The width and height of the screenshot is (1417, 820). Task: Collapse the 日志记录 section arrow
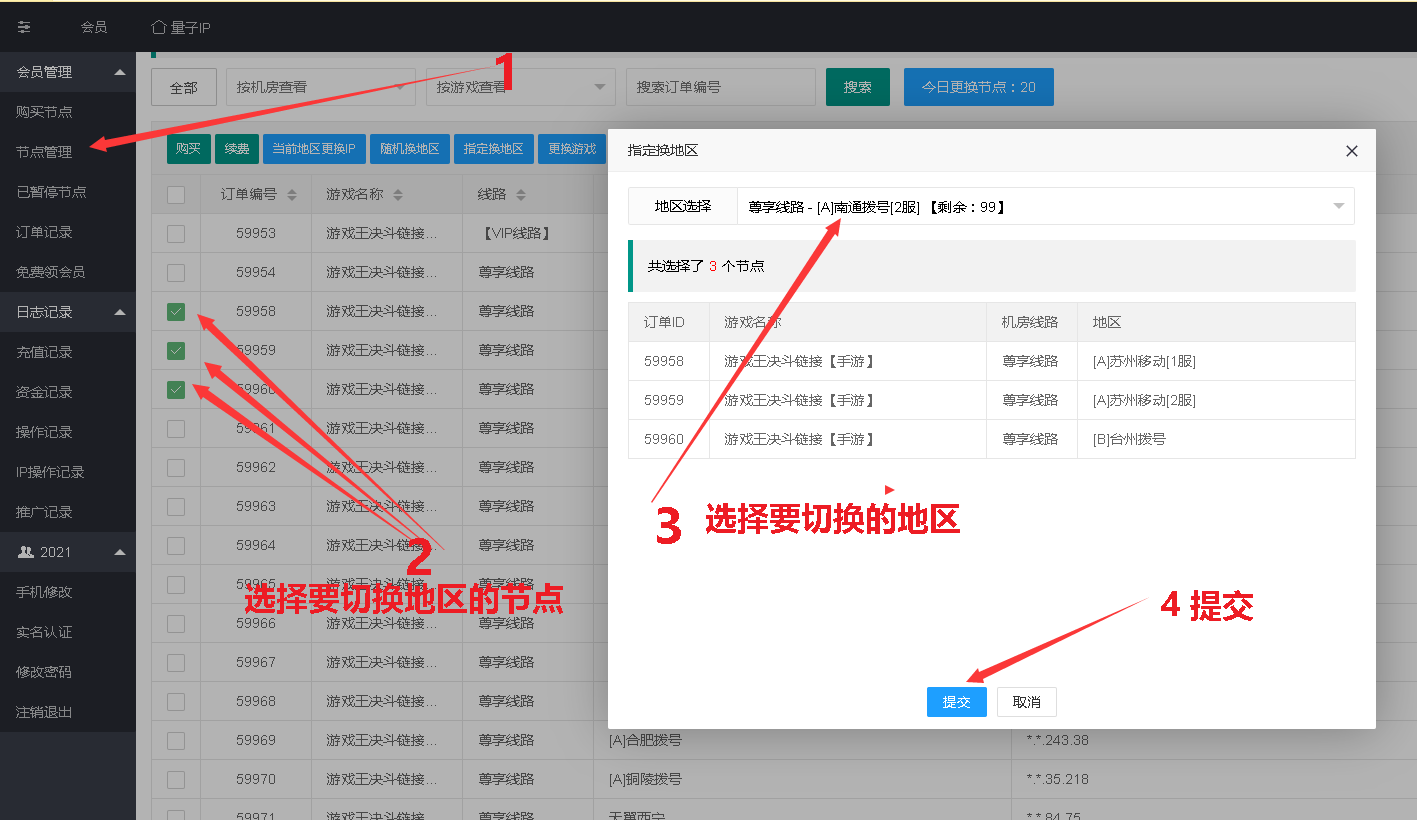point(120,312)
